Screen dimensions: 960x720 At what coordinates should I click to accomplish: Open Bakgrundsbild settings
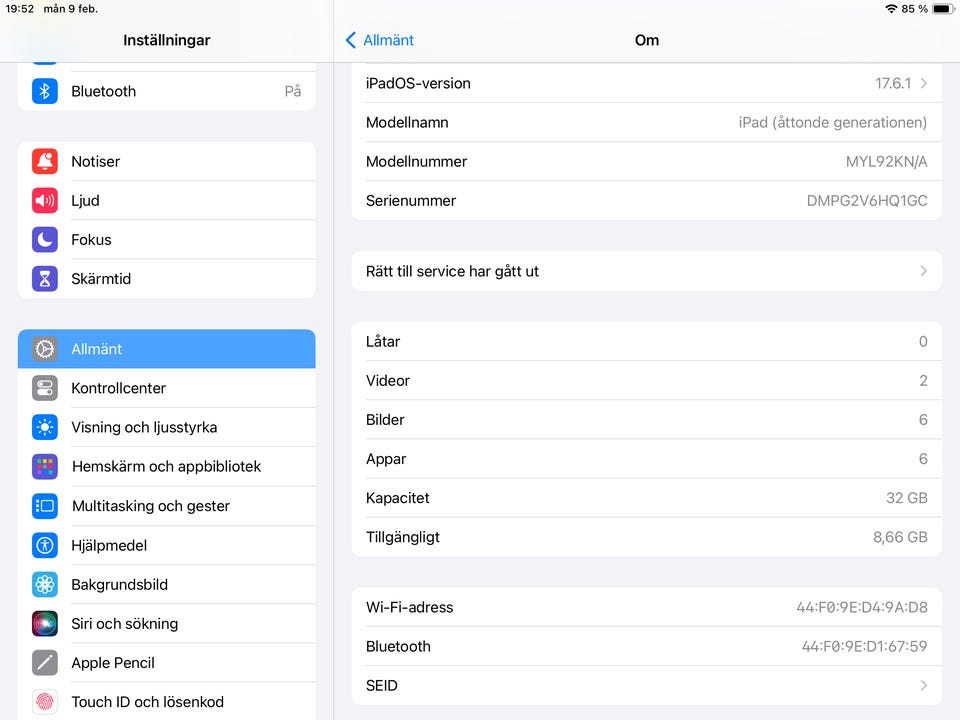(x=119, y=584)
